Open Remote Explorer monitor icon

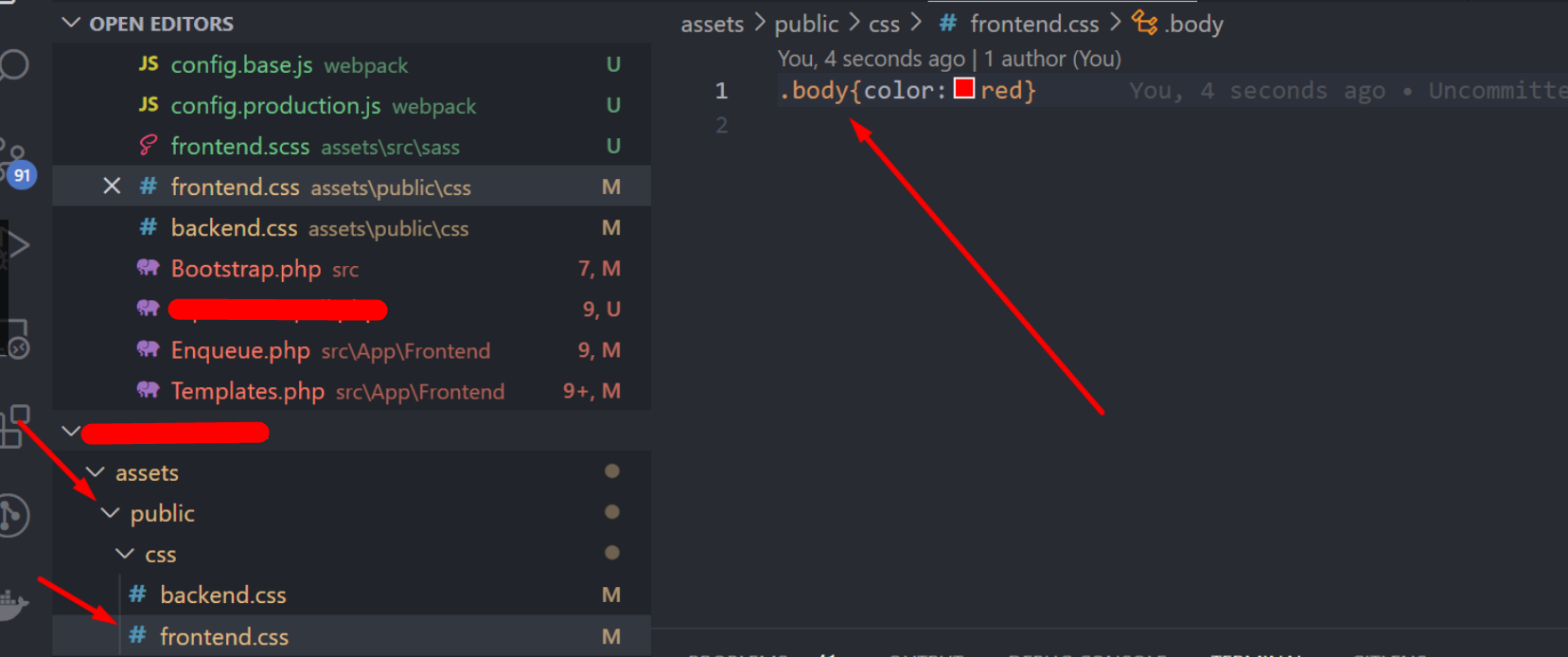[15, 338]
